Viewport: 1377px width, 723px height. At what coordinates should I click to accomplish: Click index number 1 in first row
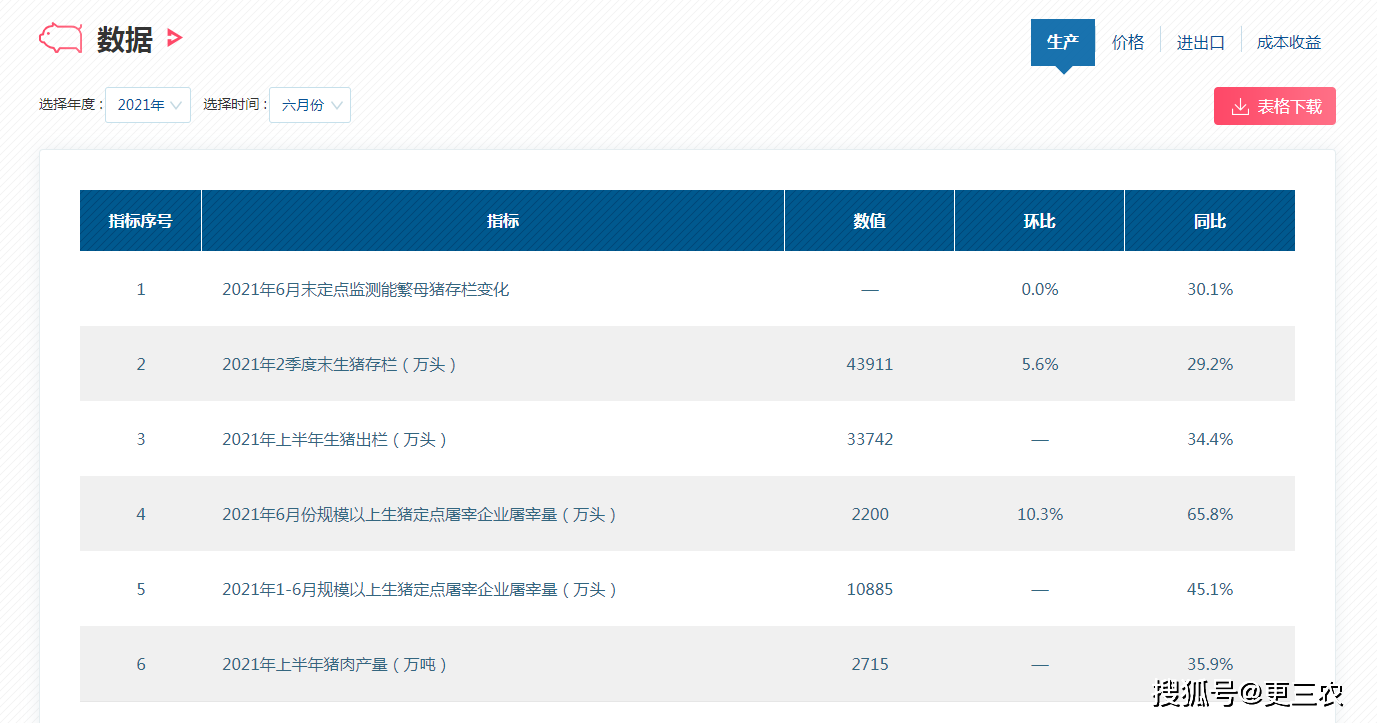(141, 289)
